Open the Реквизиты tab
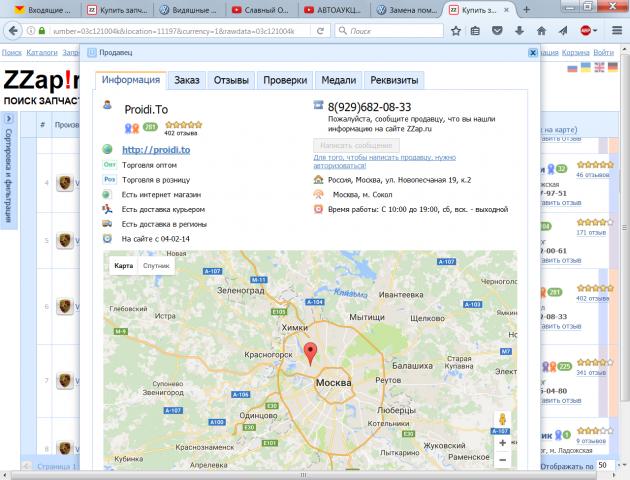The image size is (630, 480). click(394, 80)
